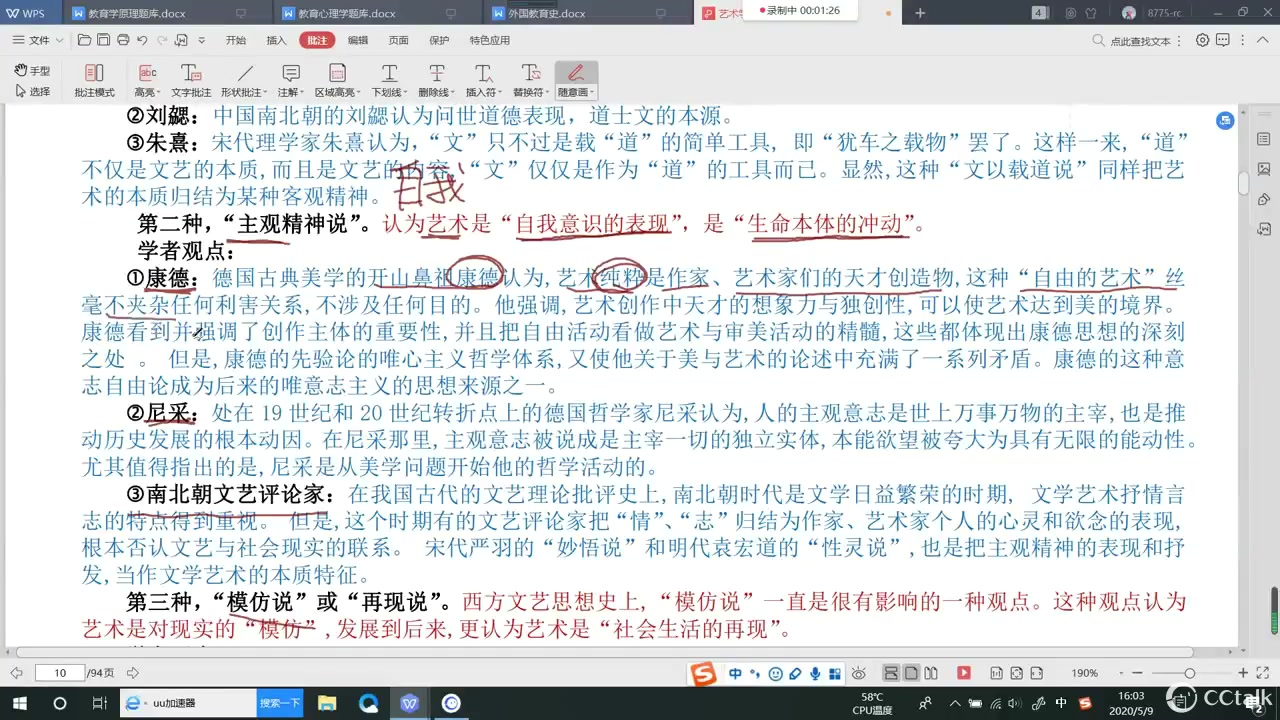Undo the last action
This screenshot has width=1280, height=720.
(x=142, y=40)
